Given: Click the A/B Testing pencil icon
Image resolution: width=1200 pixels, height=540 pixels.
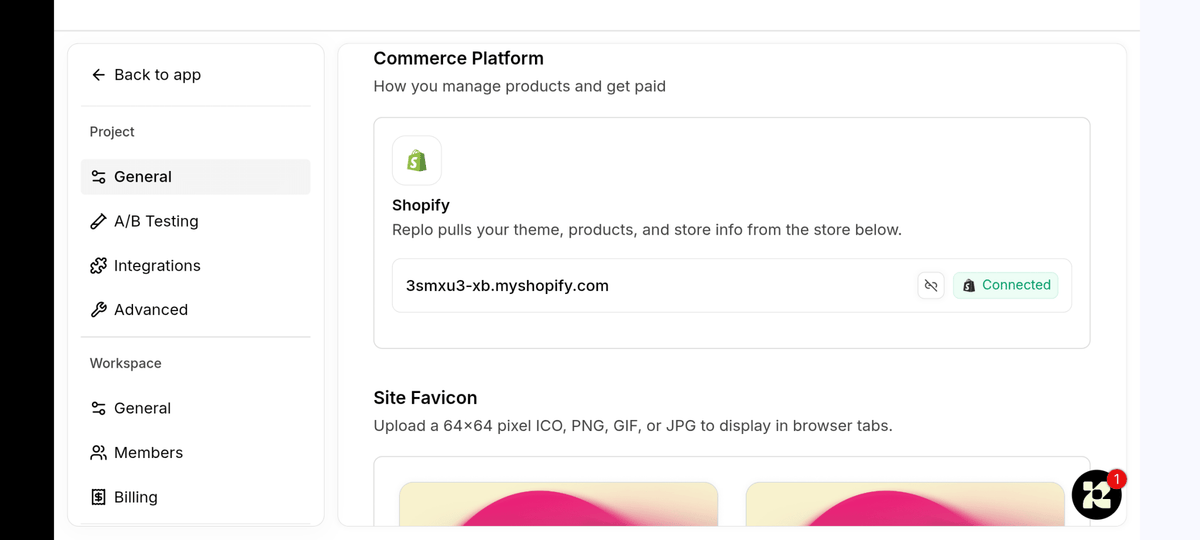Looking at the screenshot, I should pyautogui.click(x=98, y=221).
